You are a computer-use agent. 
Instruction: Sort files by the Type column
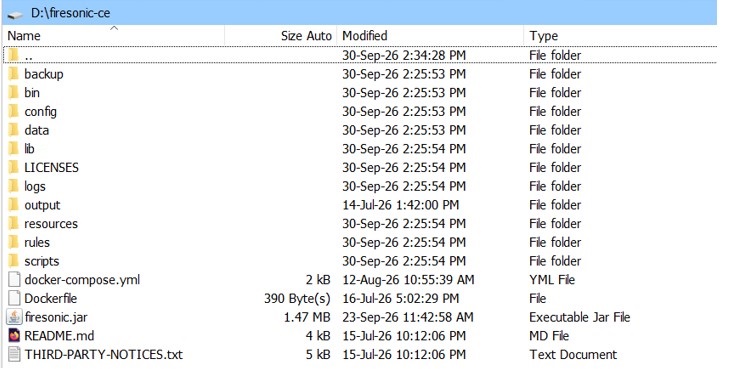(543, 35)
